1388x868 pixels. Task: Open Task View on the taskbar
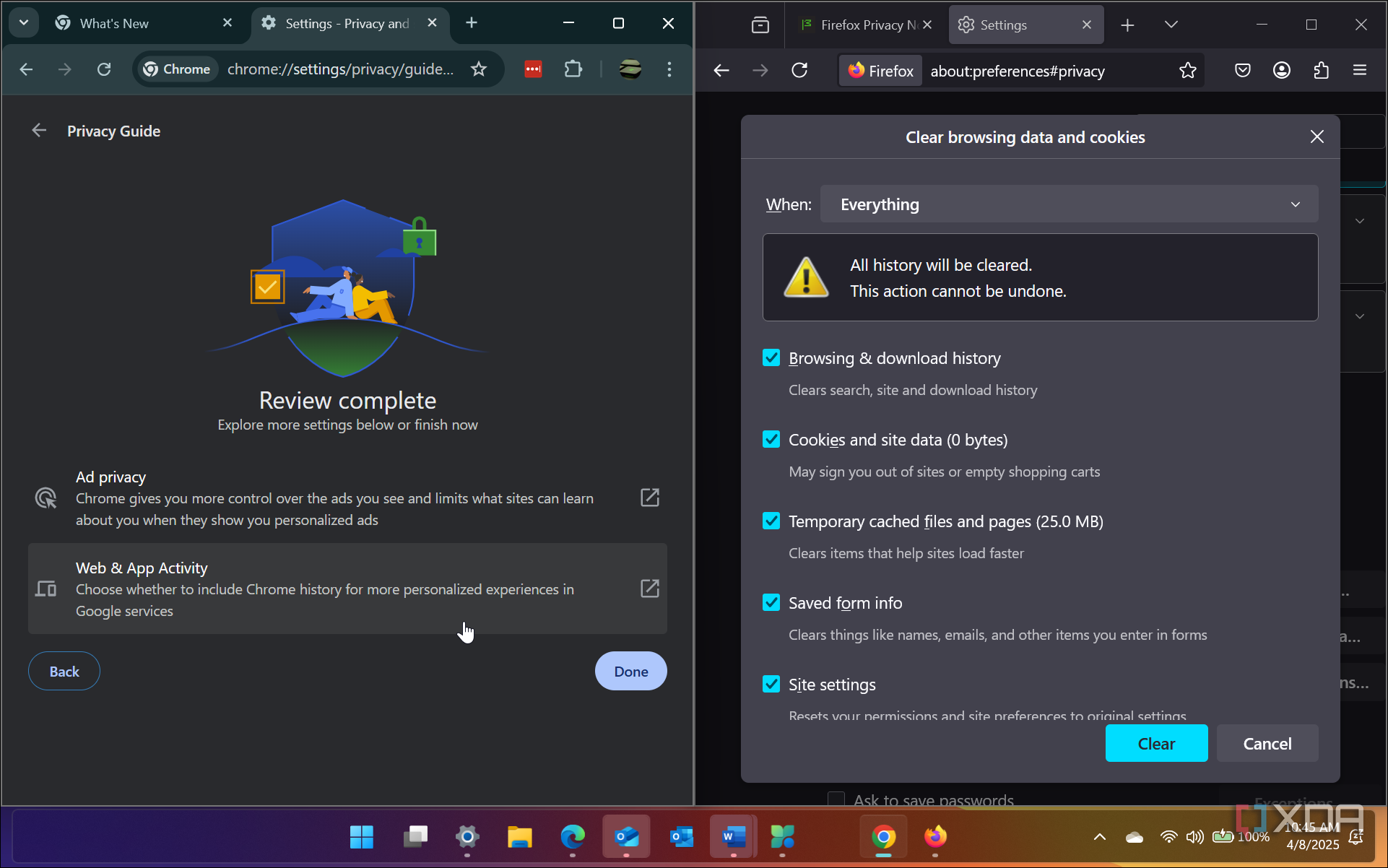pyautogui.click(x=415, y=837)
